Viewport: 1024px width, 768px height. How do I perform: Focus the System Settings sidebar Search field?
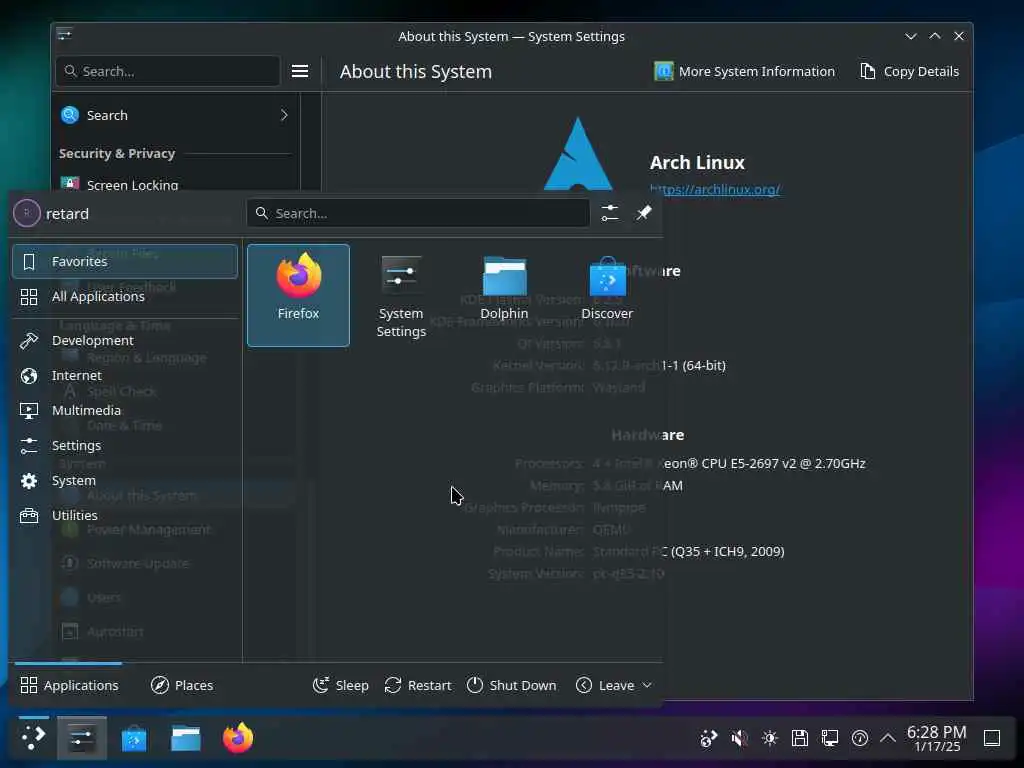tap(168, 71)
